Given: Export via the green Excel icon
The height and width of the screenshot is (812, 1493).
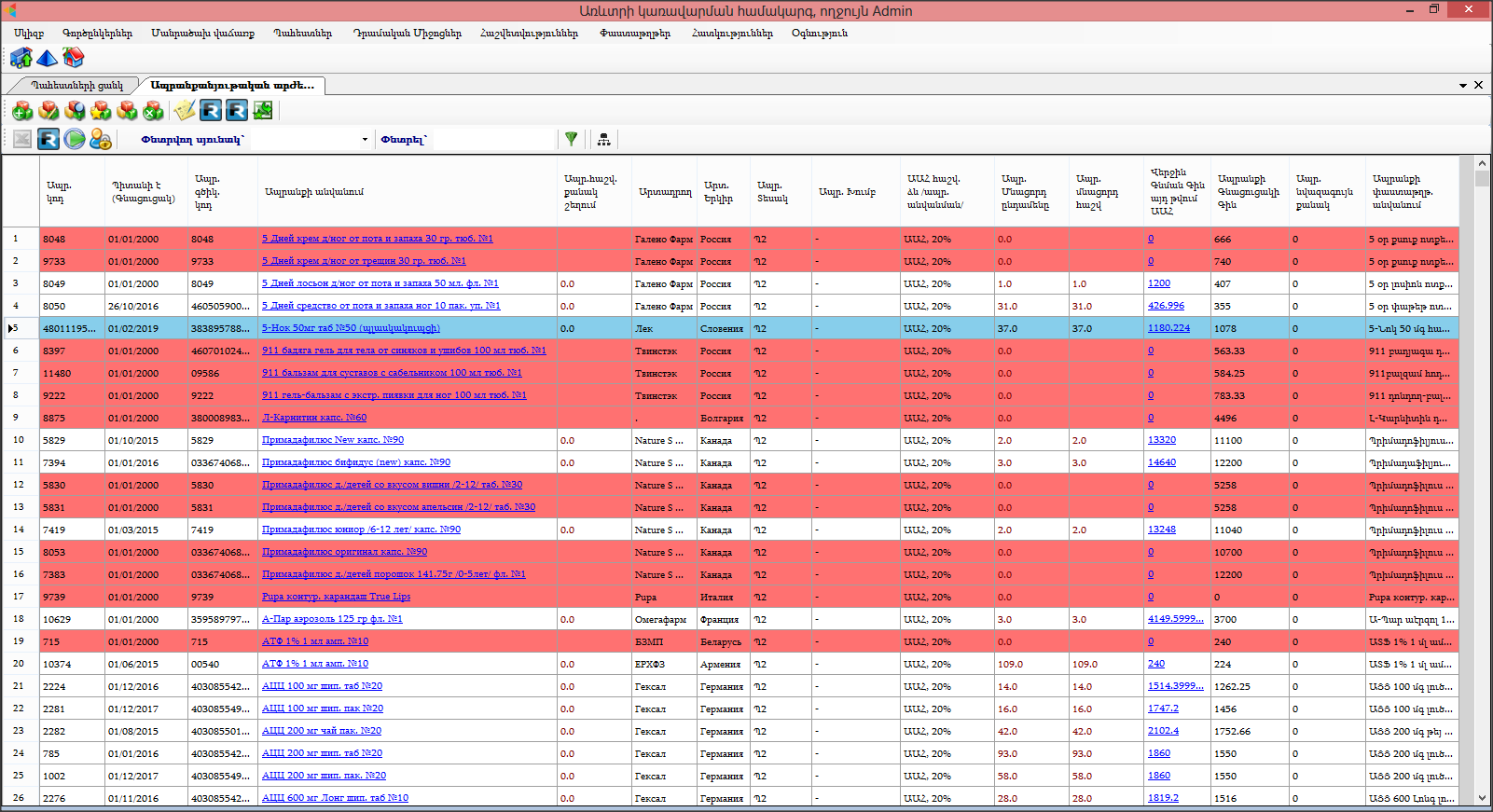Looking at the screenshot, I should pos(263,111).
